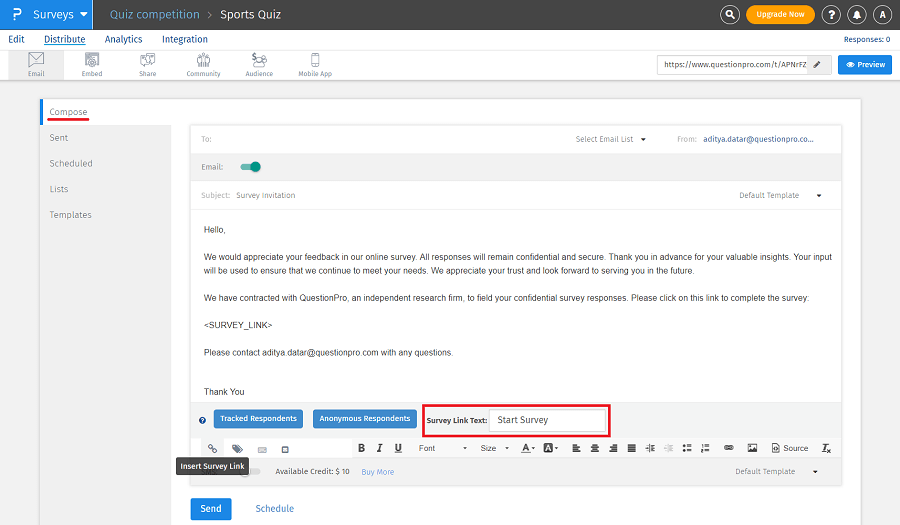Viewport: 900px width, 525px height.
Task: Click the Responses: 0 counter
Action: coord(867,40)
